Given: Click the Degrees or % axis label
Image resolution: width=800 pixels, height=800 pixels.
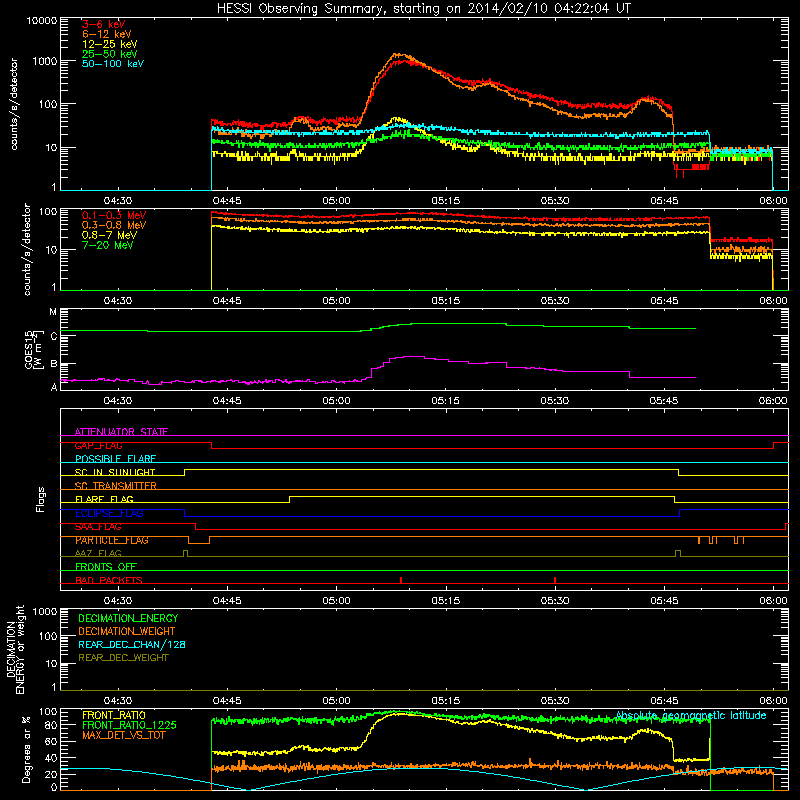Looking at the screenshot, I should (26, 750).
